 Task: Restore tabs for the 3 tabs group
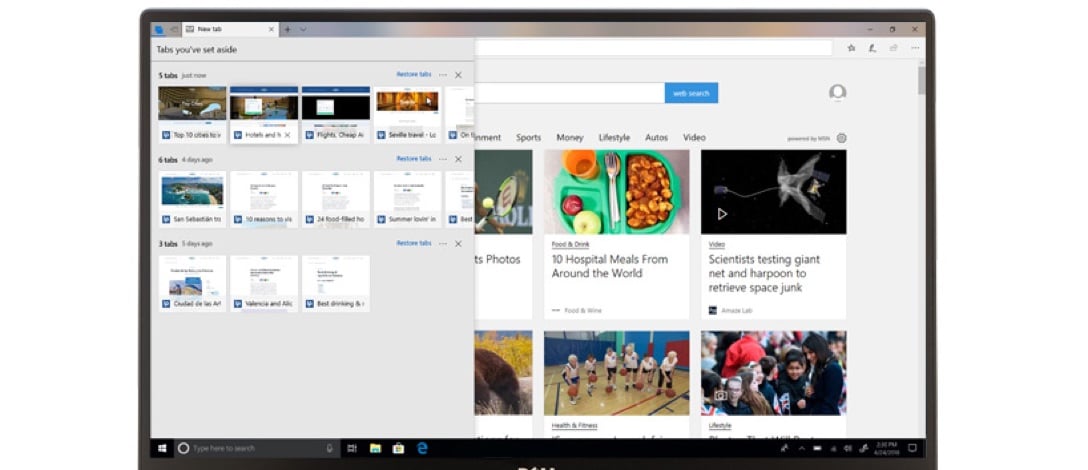(x=414, y=244)
